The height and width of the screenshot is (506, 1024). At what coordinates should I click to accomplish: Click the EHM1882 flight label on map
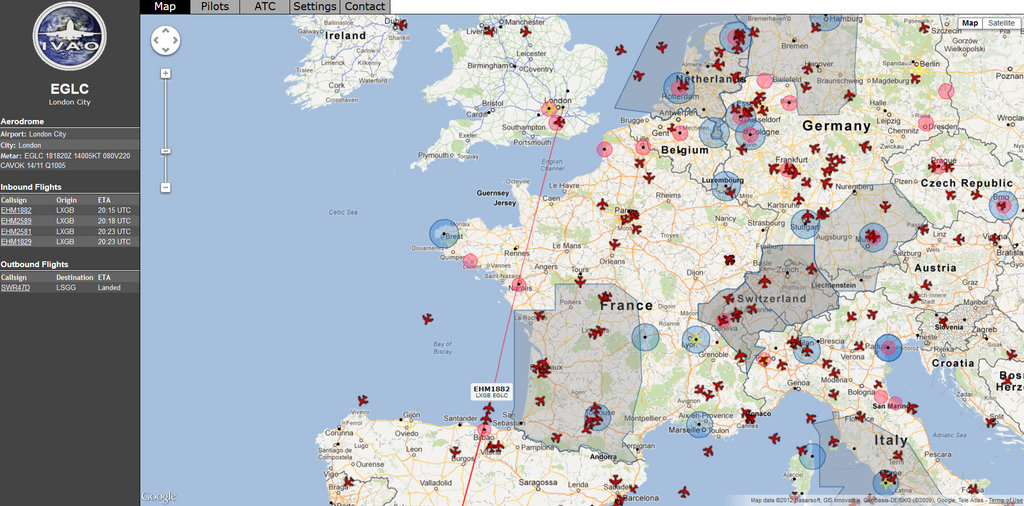[491, 391]
